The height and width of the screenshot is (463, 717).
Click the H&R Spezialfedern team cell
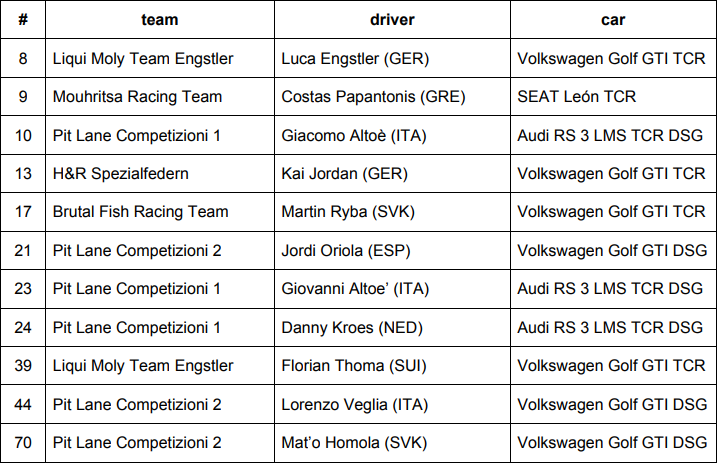point(160,174)
